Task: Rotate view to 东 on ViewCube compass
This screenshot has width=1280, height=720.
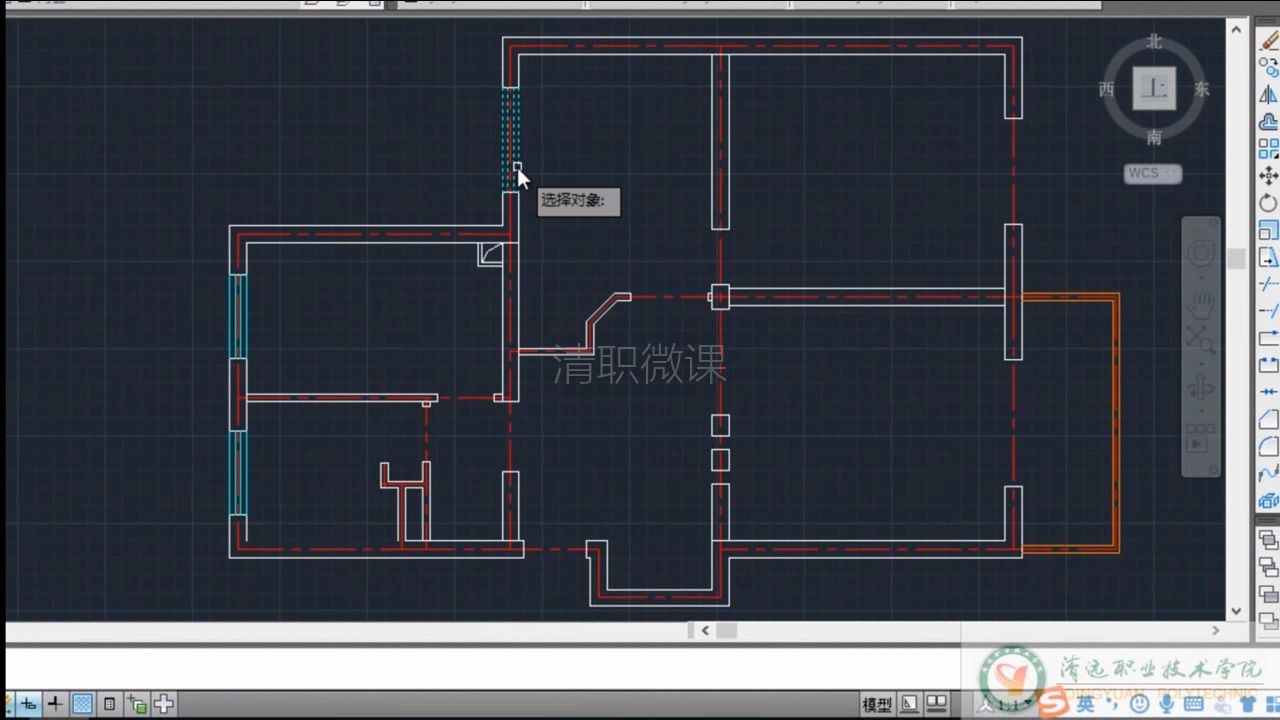Action: pos(1202,89)
